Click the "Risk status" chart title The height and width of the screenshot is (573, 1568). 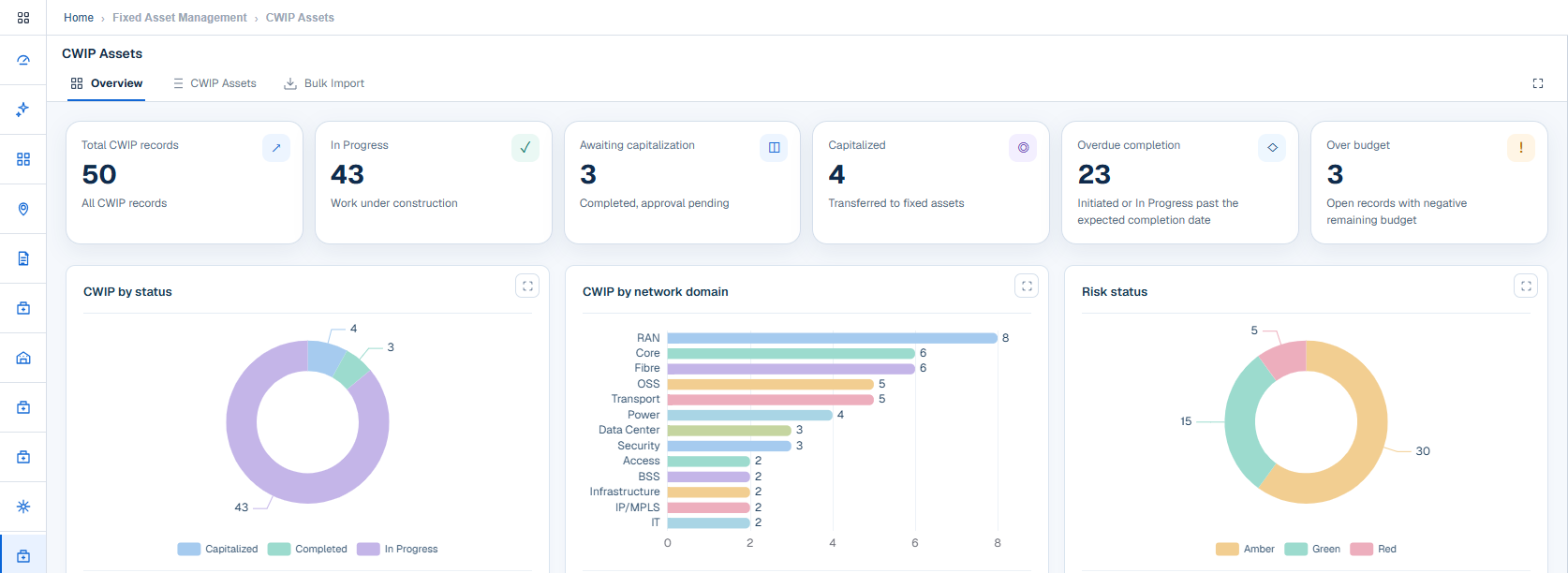(x=1115, y=292)
